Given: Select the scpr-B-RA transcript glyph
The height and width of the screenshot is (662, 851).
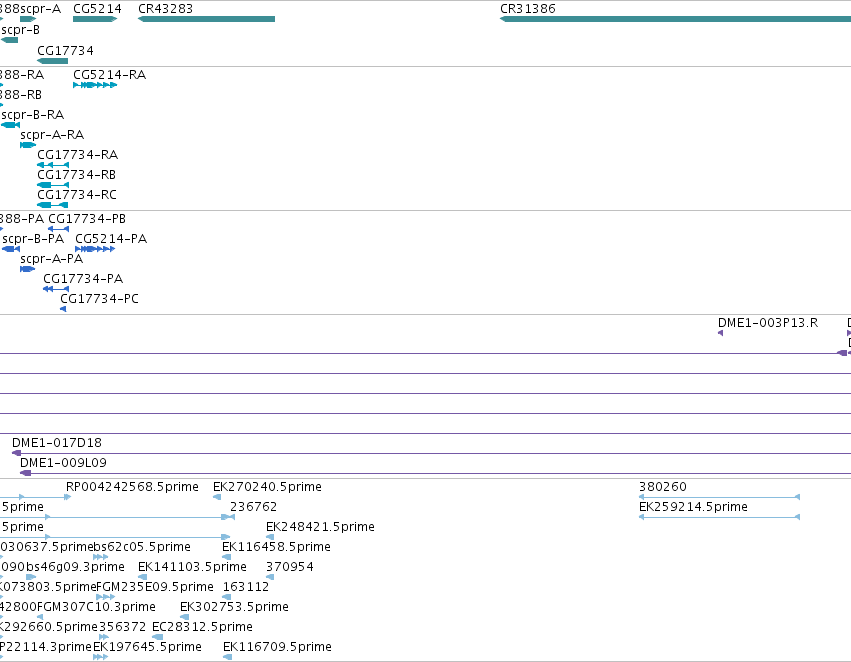Looking at the screenshot, I should tap(10, 125).
